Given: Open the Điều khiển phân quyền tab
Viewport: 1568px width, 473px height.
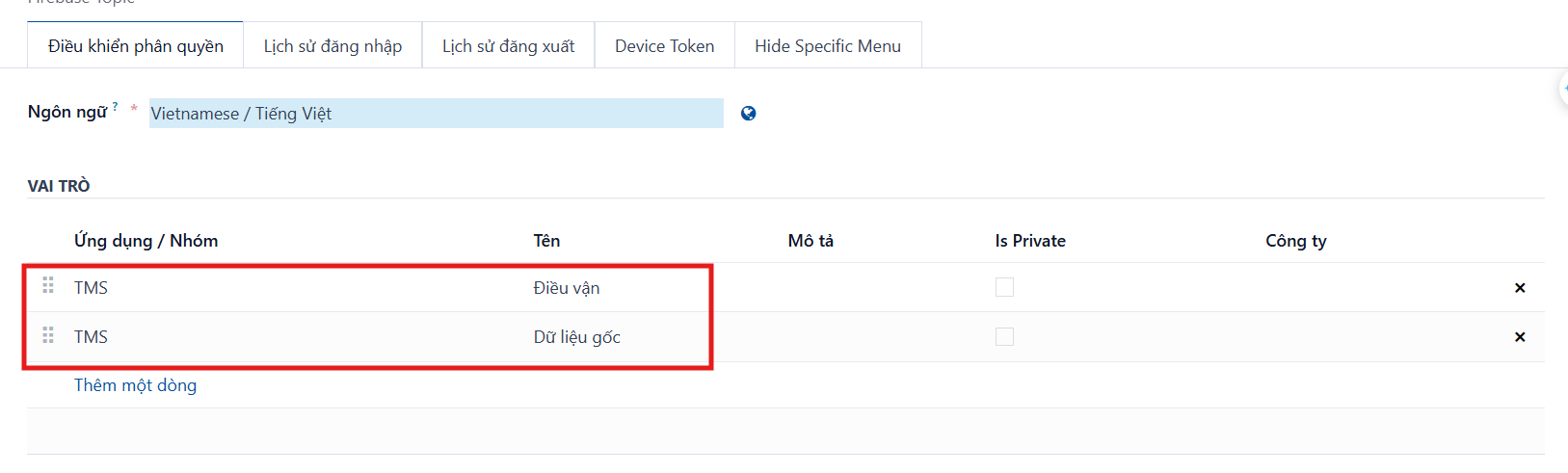Looking at the screenshot, I should [136, 45].
